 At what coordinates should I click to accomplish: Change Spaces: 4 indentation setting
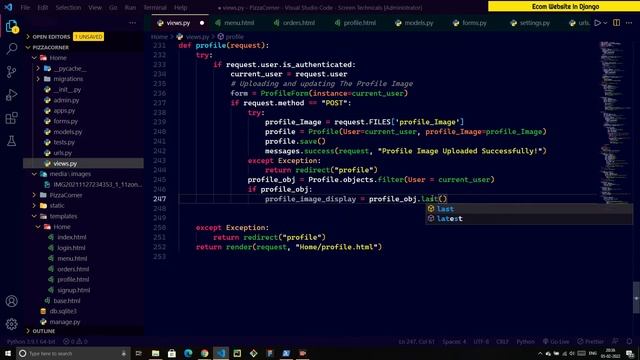tap(454, 341)
